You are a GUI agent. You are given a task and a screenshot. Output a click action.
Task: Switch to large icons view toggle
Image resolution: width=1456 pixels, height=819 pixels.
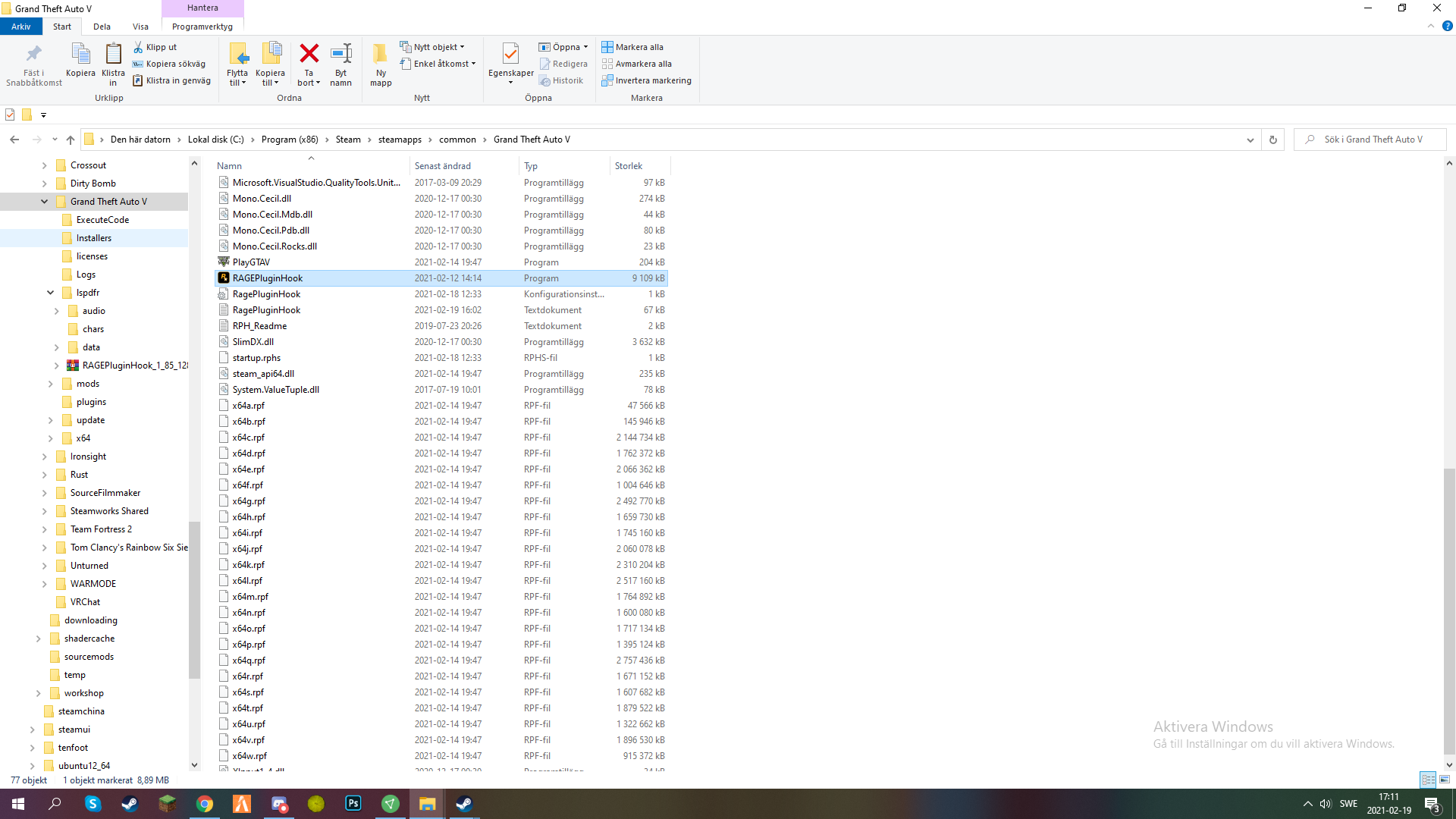pyautogui.click(x=1445, y=780)
